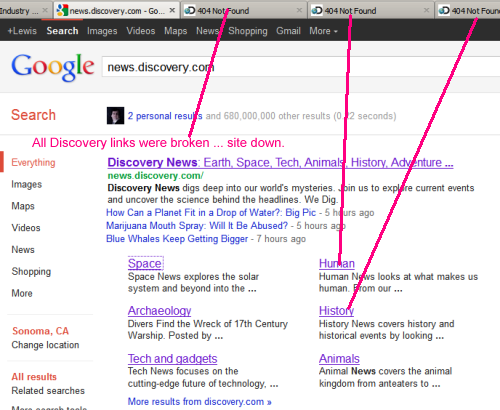Switch to the third 404 Not Found tab
This screenshot has height=410, width=500.
coord(468,11)
